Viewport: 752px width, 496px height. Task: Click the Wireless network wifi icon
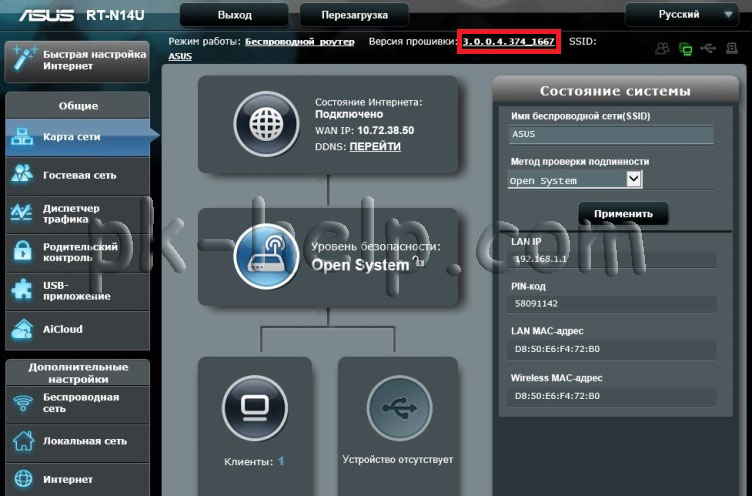[23, 403]
